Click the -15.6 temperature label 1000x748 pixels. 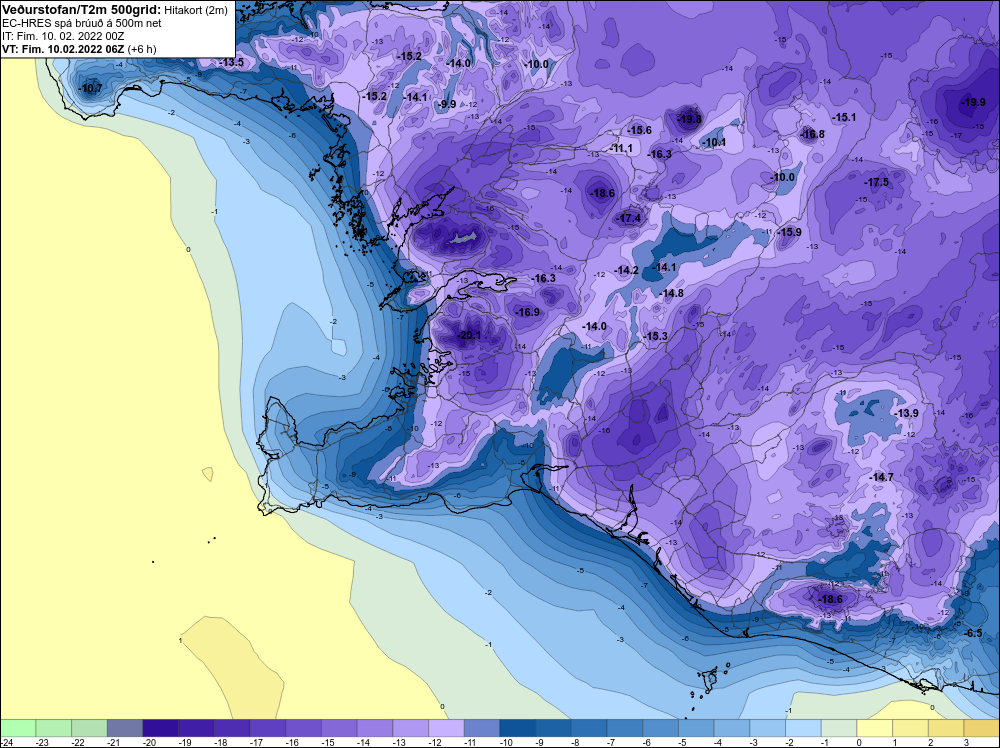tap(640, 130)
